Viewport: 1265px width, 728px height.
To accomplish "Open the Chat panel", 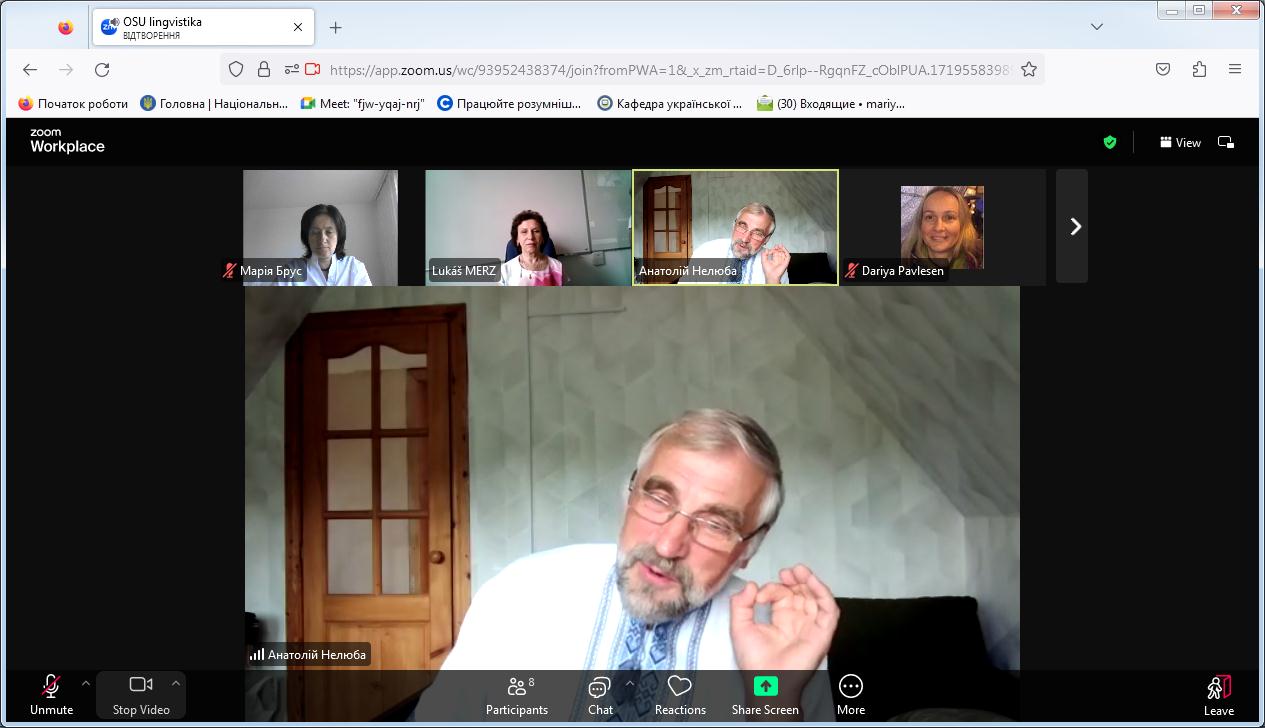I will pyautogui.click(x=600, y=695).
